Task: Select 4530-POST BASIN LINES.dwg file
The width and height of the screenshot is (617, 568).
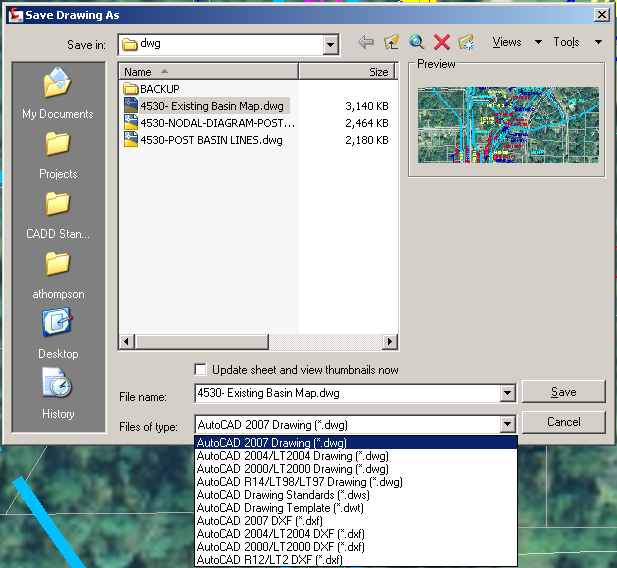Action: point(203,140)
